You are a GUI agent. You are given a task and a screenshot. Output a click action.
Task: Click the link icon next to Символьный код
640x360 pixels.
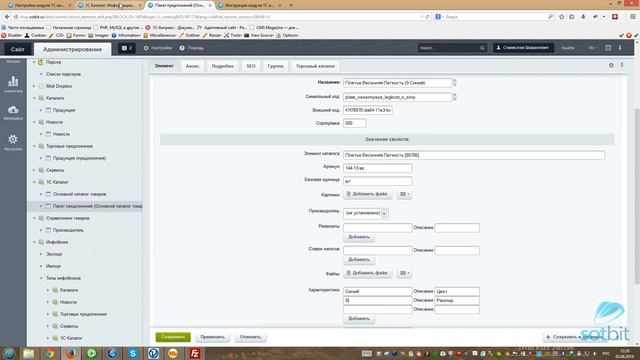[455, 97]
